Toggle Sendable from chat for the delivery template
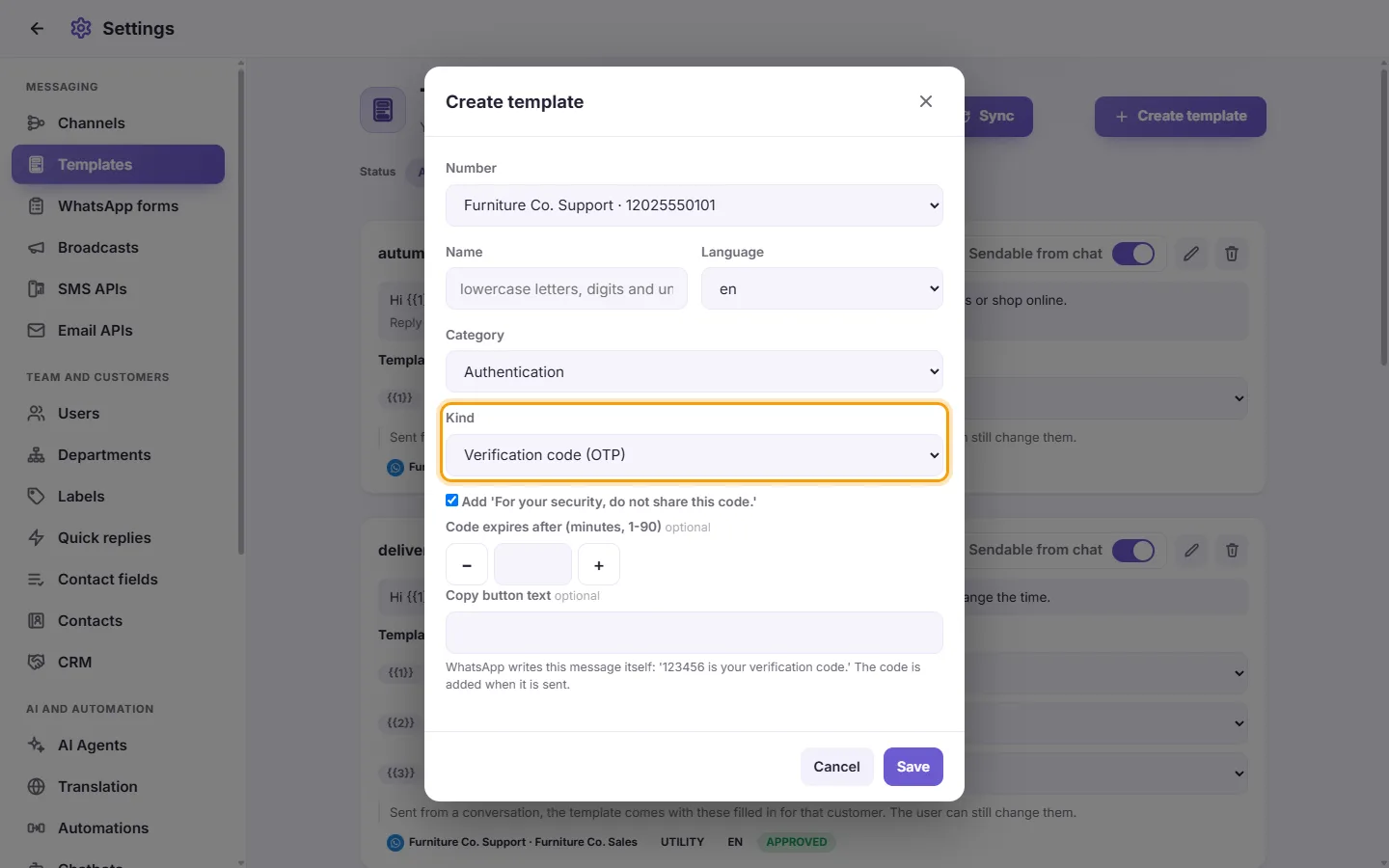This screenshot has height=868, width=1389. pos(1133,550)
